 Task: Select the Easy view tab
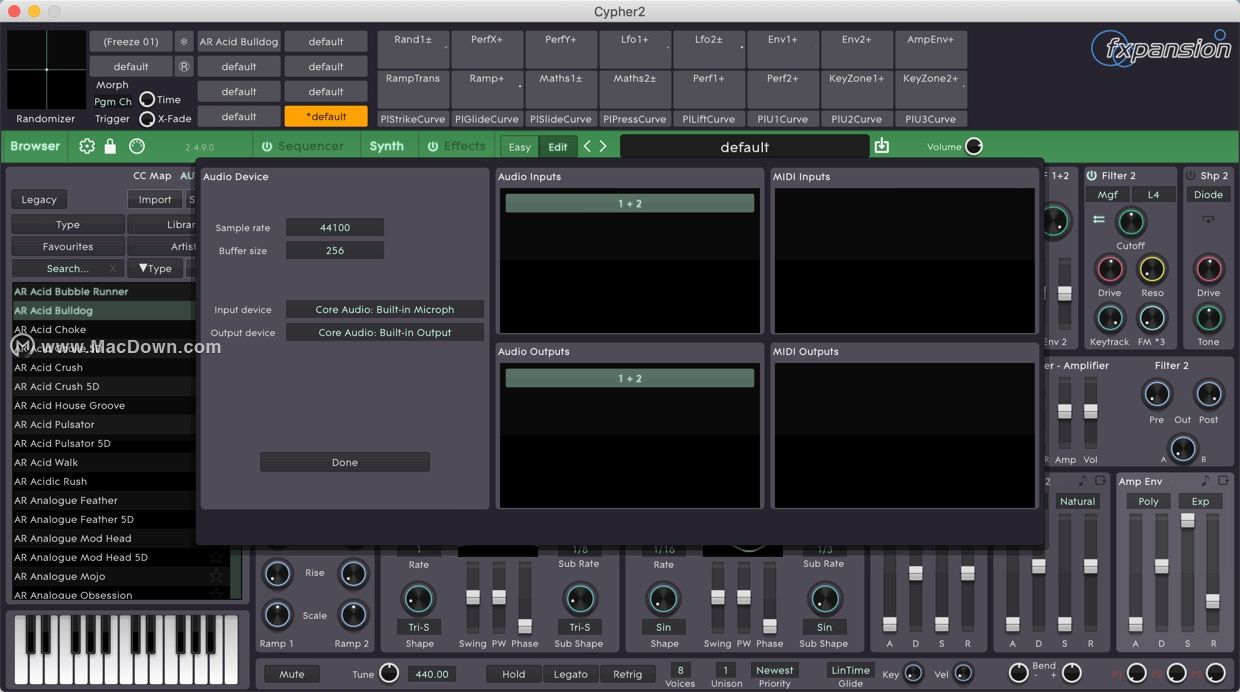click(x=520, y=147)
